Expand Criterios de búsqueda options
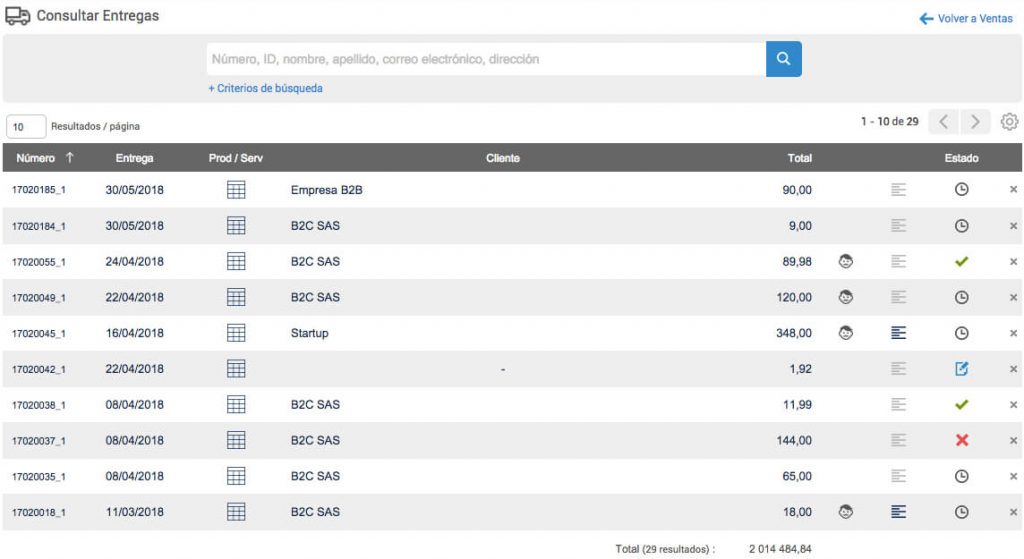This screenshot has width=1024, height=559. click(x=265, y=88)
